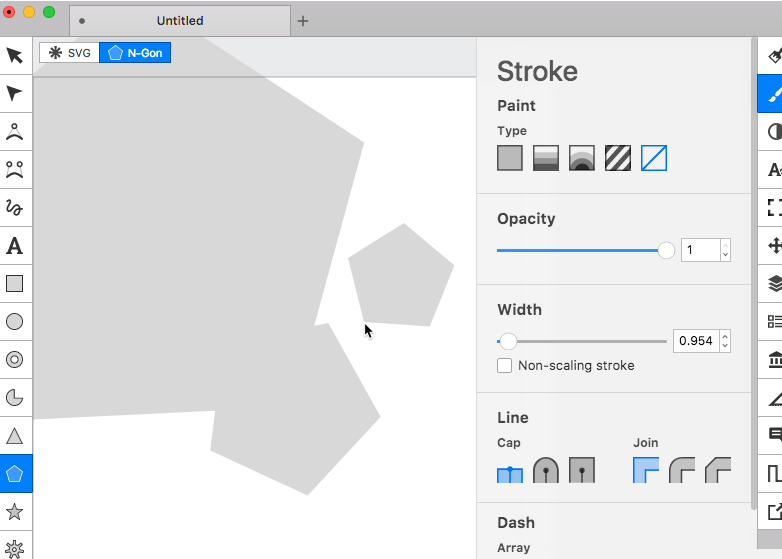Click the Width value field 0.954
This screenshot has height=559, width=782.
(696, 341)
